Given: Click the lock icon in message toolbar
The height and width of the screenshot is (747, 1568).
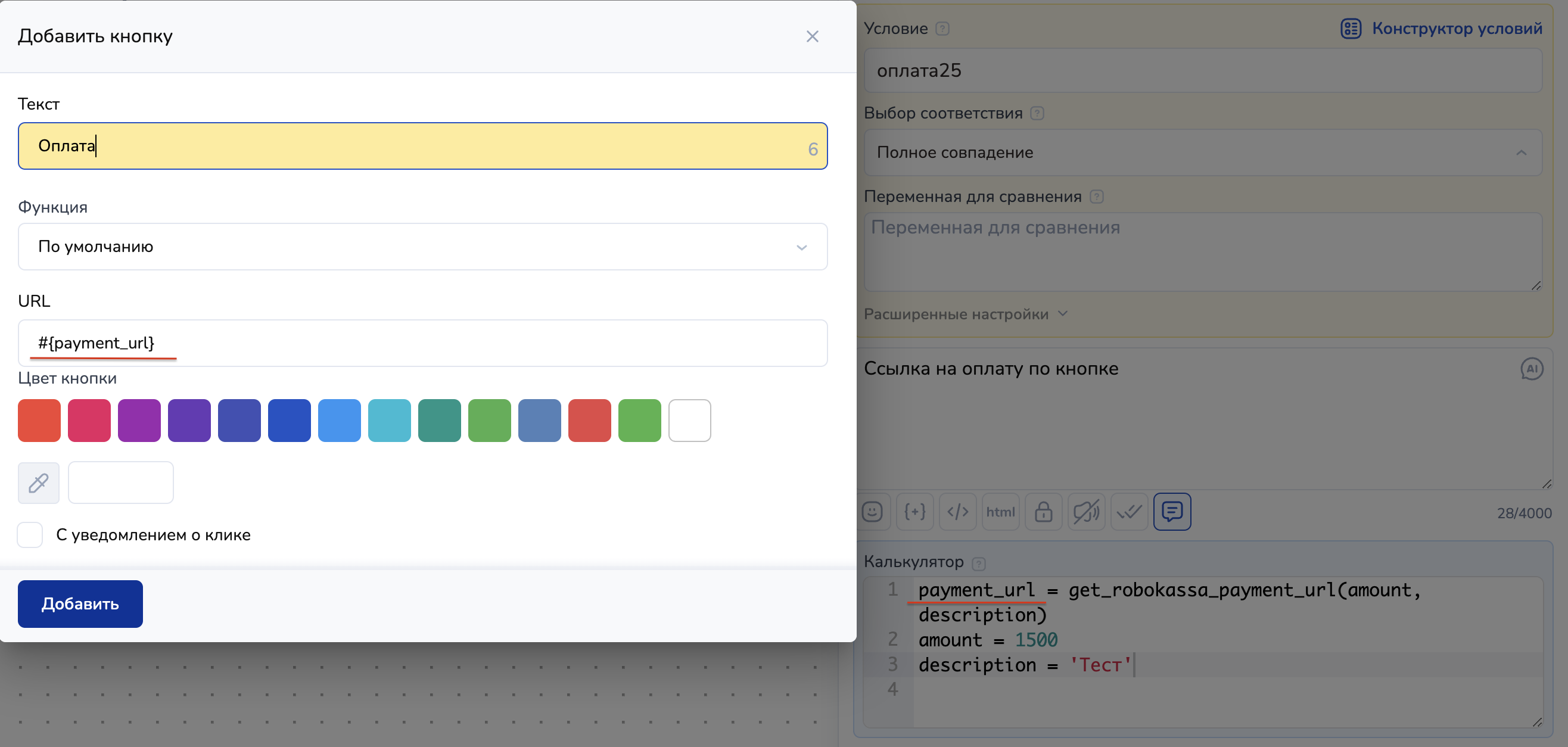Looking at the screenshot, I should coord(1043,511).
